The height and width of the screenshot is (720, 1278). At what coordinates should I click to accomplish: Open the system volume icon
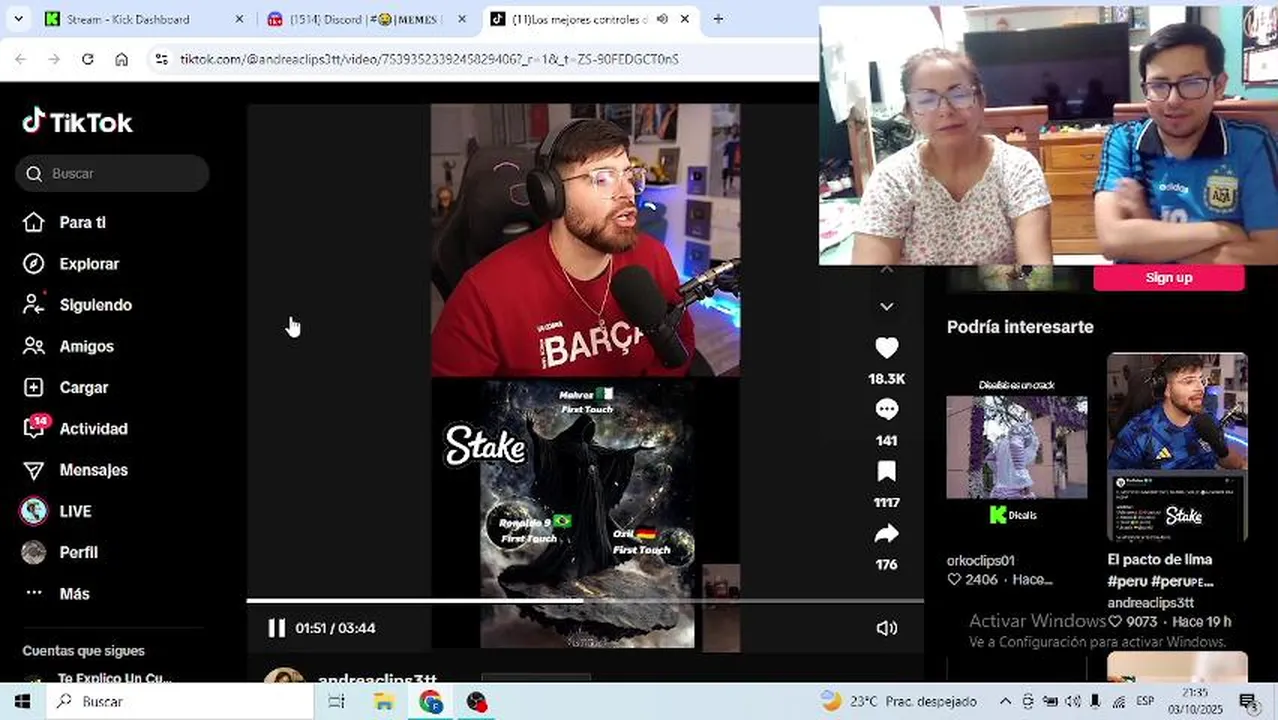pos(1073,701)
